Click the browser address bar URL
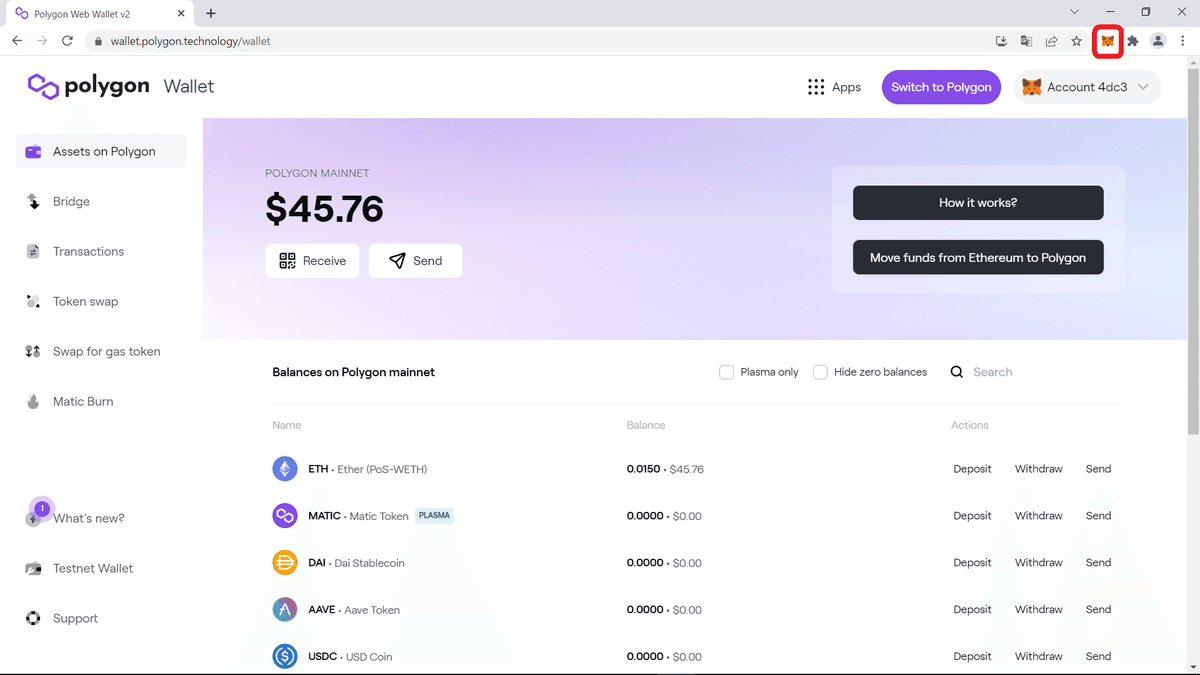1200x675 pixels. (x=190, y=41)
